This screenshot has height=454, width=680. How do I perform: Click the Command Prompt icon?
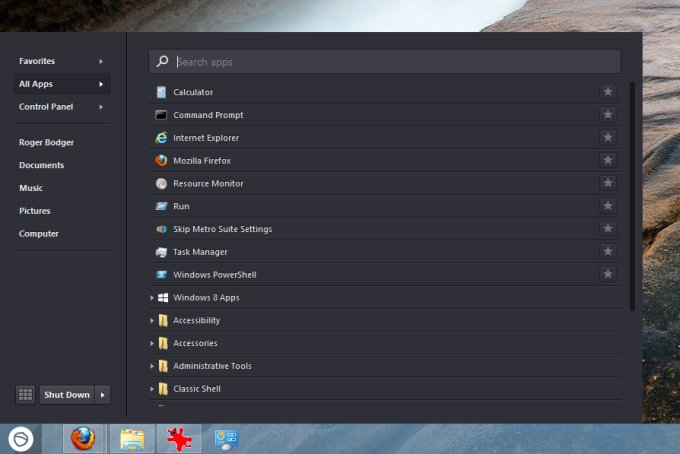tap(161, 115)
